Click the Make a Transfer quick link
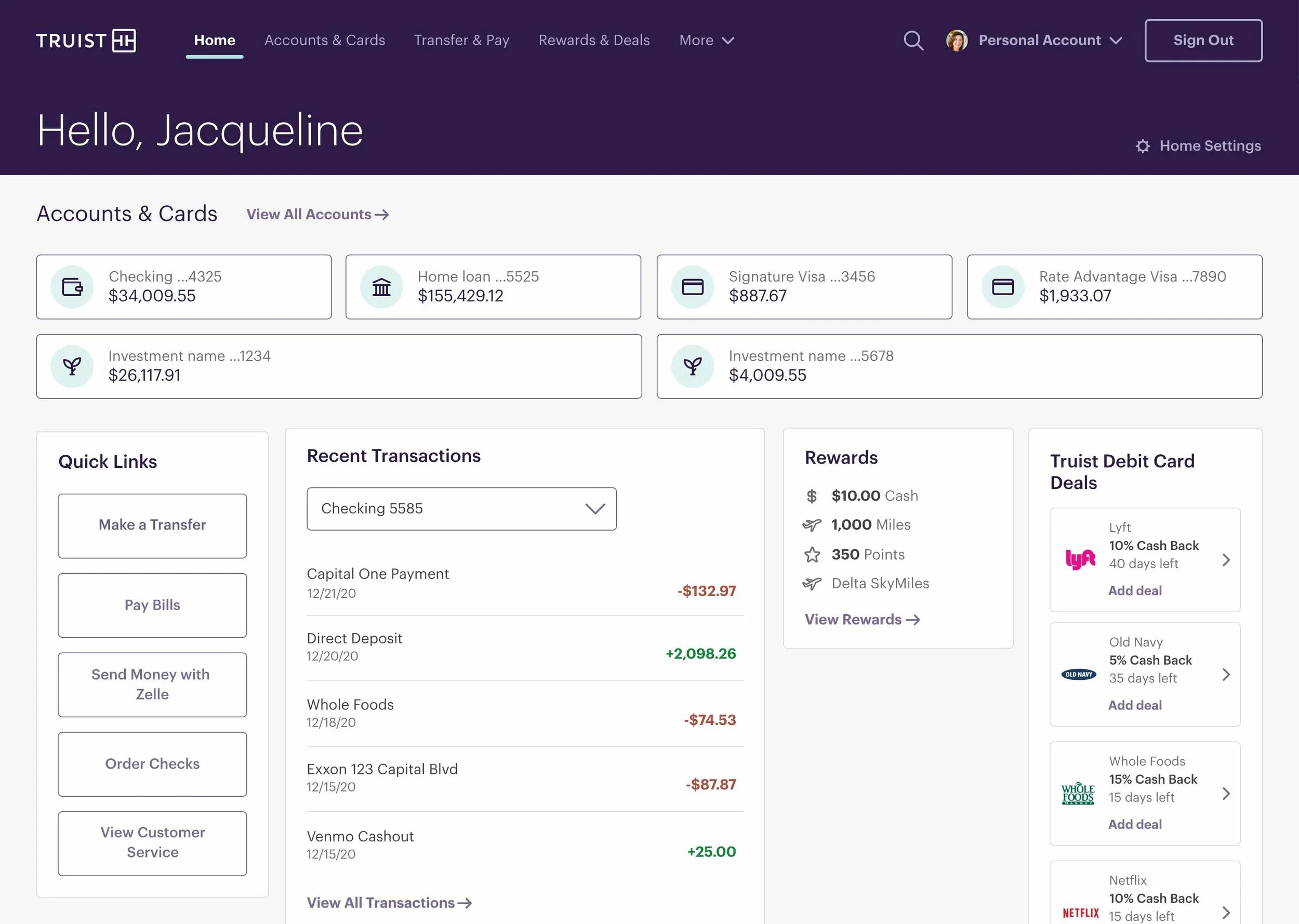Viewport: 1299px width, 924px height. pyautogui.click(x=152, y=525)
